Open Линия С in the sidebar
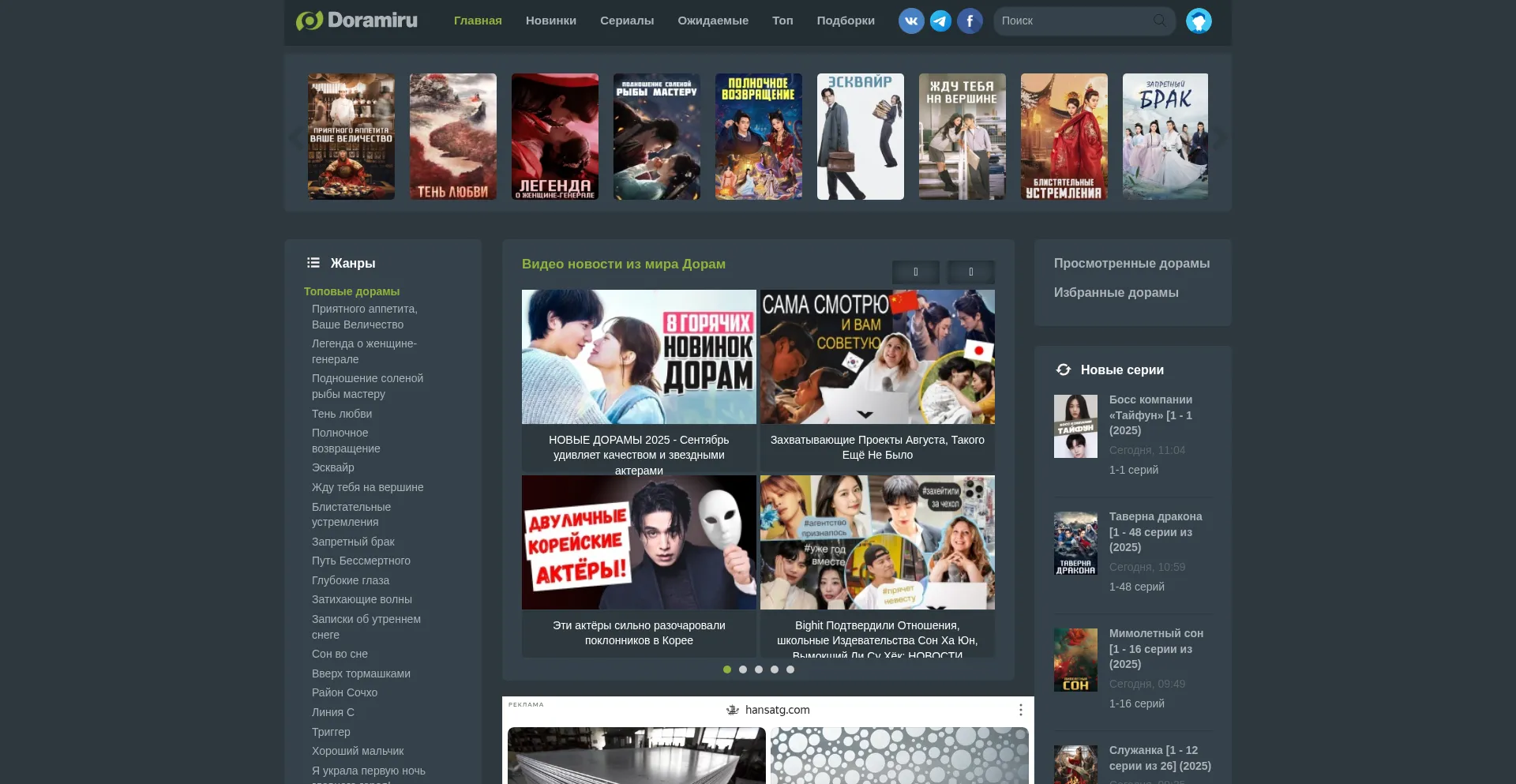The height and width of the screenshot is (784, 1516). pyautogui.click(x=332, y=712)
